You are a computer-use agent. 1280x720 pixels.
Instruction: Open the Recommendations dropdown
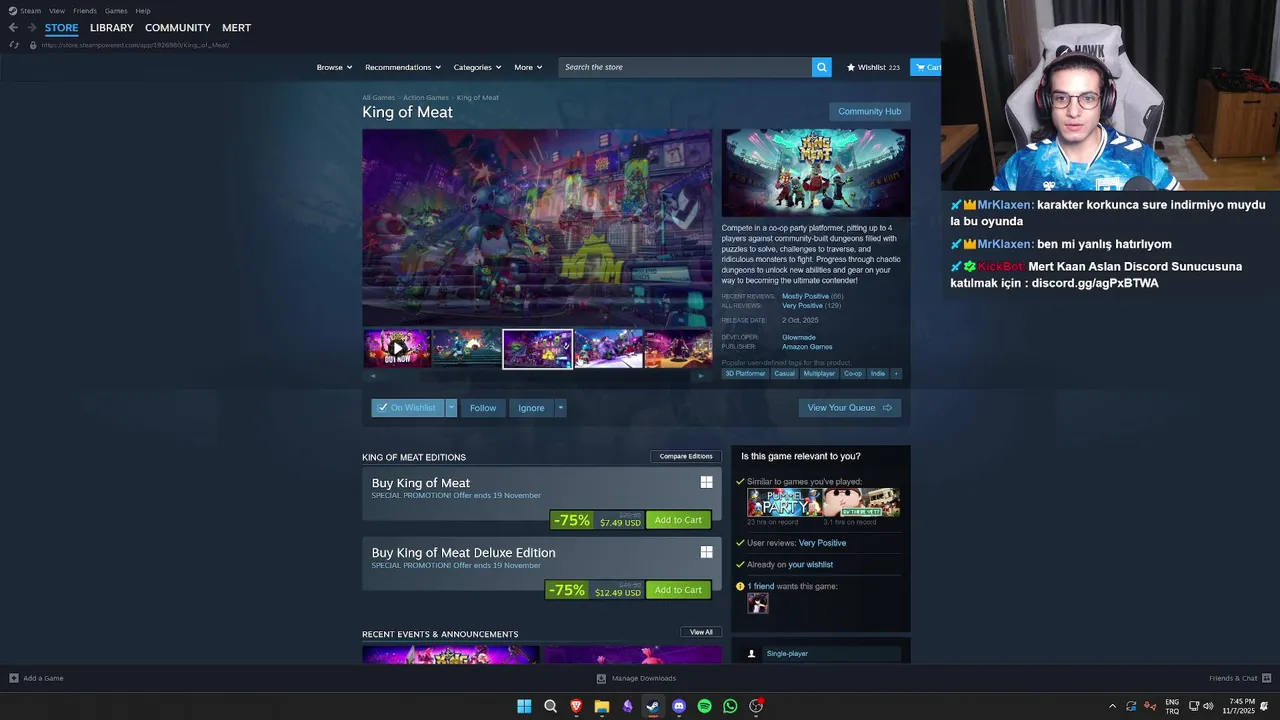pos(403,67)
